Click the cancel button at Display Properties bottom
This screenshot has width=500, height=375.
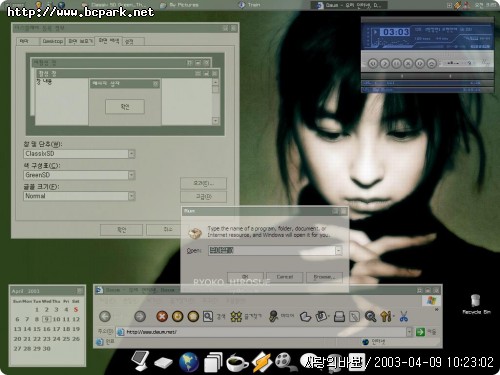coord(164,230)
